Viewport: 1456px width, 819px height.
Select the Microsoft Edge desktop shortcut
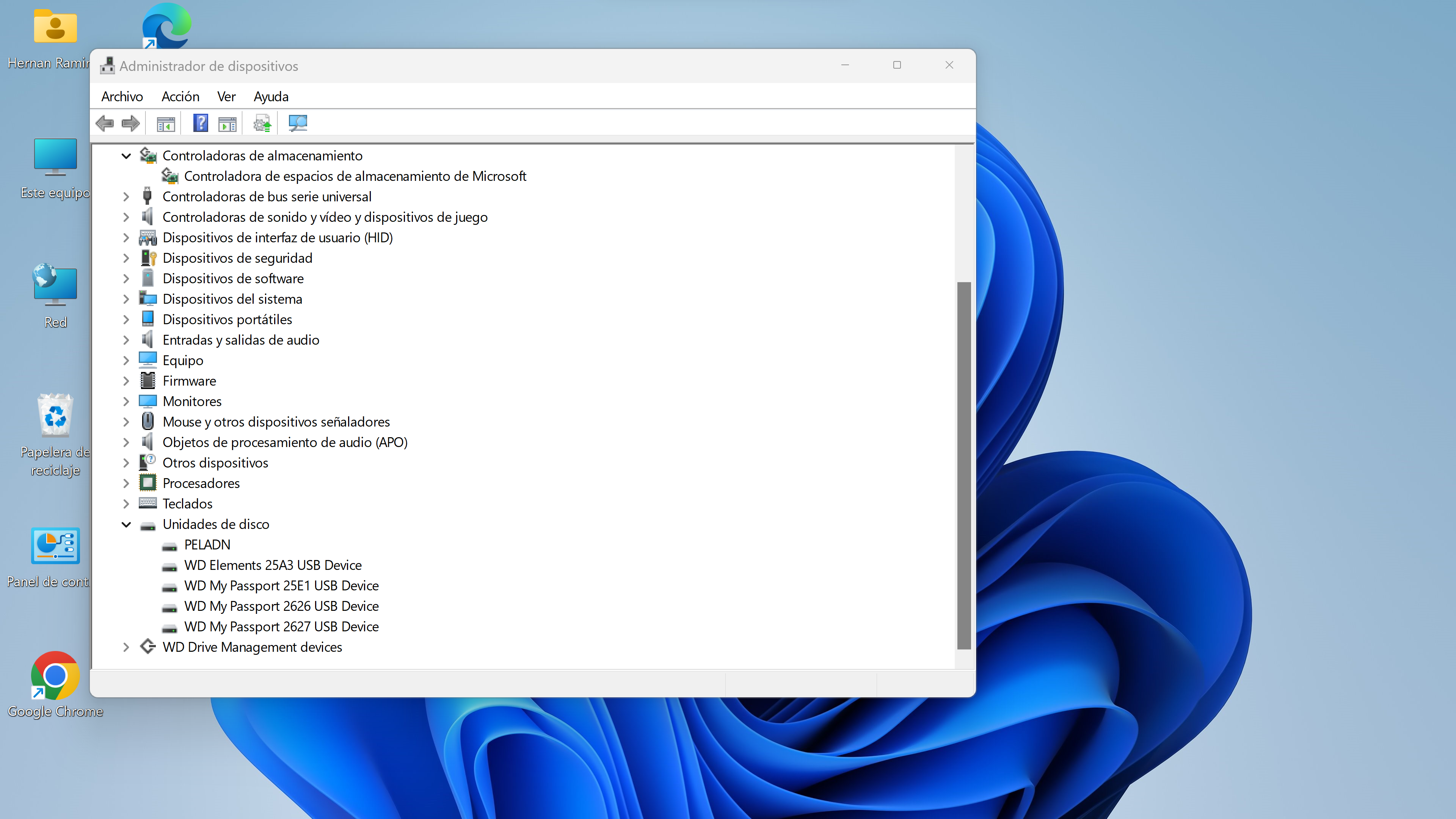166,26
